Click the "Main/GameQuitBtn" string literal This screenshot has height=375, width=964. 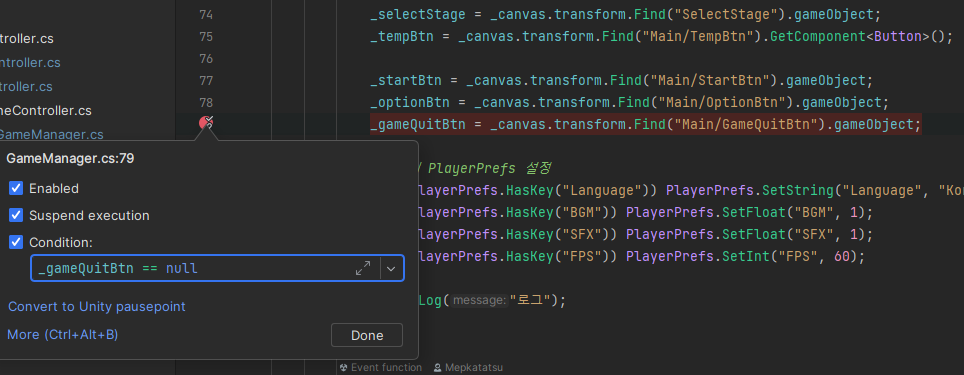(749, 124)
